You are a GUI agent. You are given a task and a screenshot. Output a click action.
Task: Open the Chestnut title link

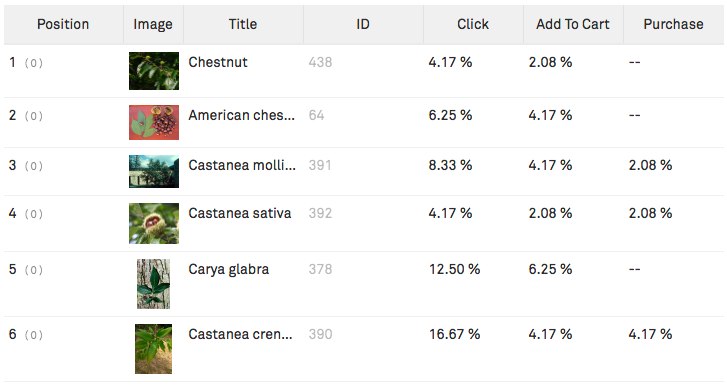(x=218, y=62)
